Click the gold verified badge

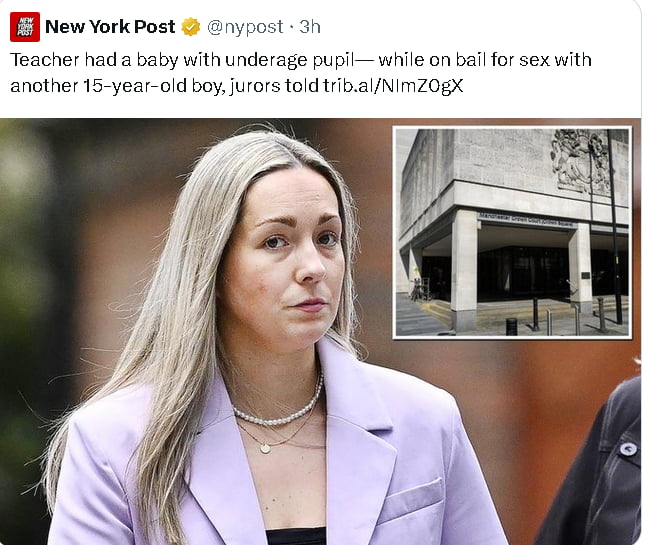[191, 27]
